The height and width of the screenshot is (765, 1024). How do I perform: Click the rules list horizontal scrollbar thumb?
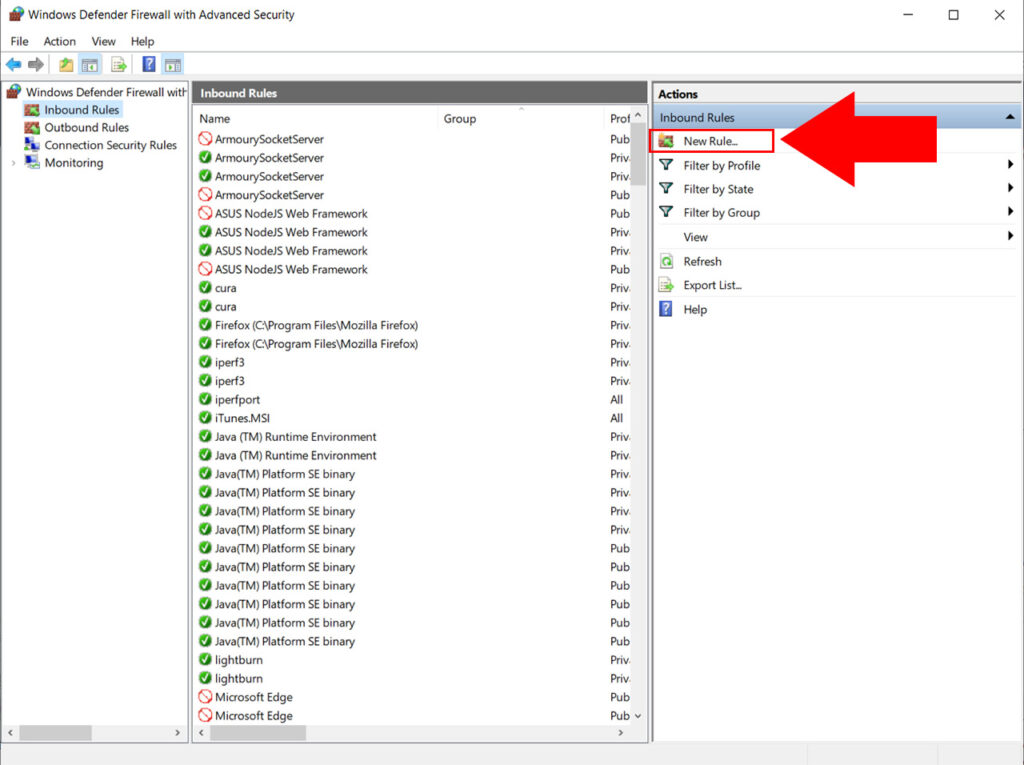point(258,733)
